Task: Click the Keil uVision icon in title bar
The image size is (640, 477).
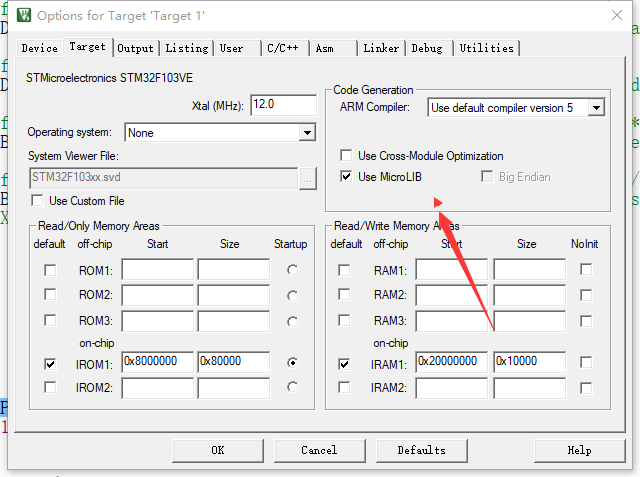Action: pos(24,15)
